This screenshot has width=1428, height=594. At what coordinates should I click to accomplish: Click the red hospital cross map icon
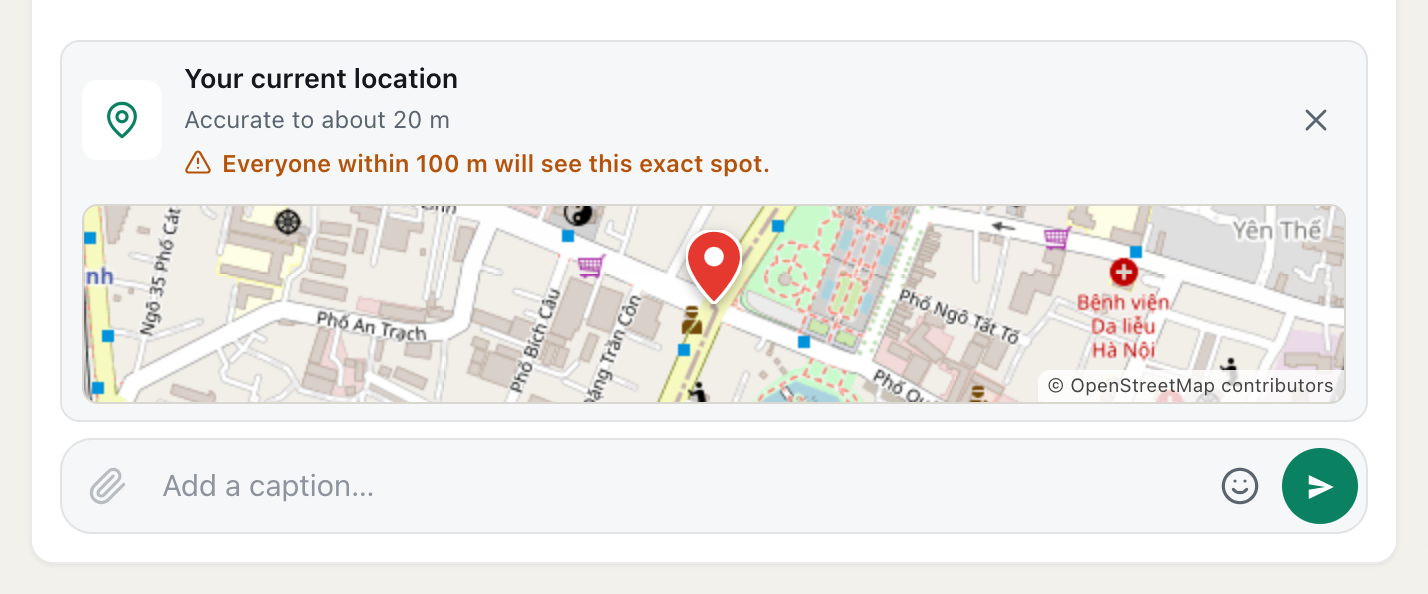1124,271
